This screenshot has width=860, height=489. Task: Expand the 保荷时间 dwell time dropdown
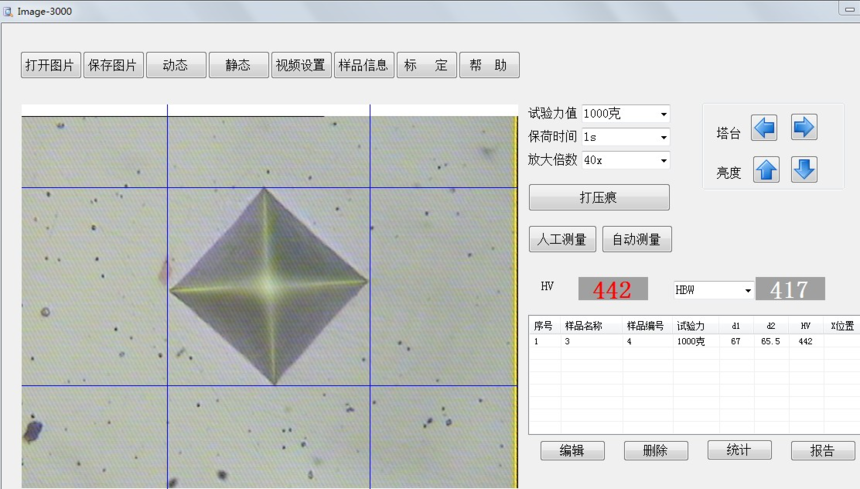click(x=663, y=137)
